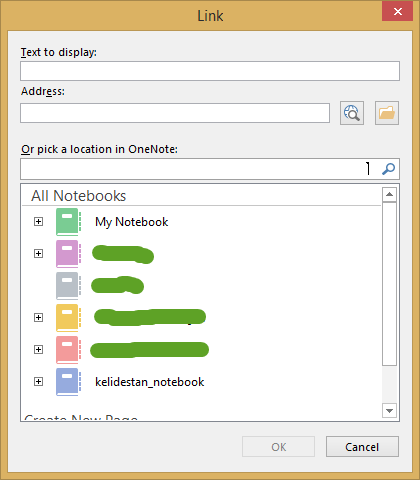The height and width of the screenshot is (480, 420).
Task: Click the Cancel button
Action: coord(362,447)
